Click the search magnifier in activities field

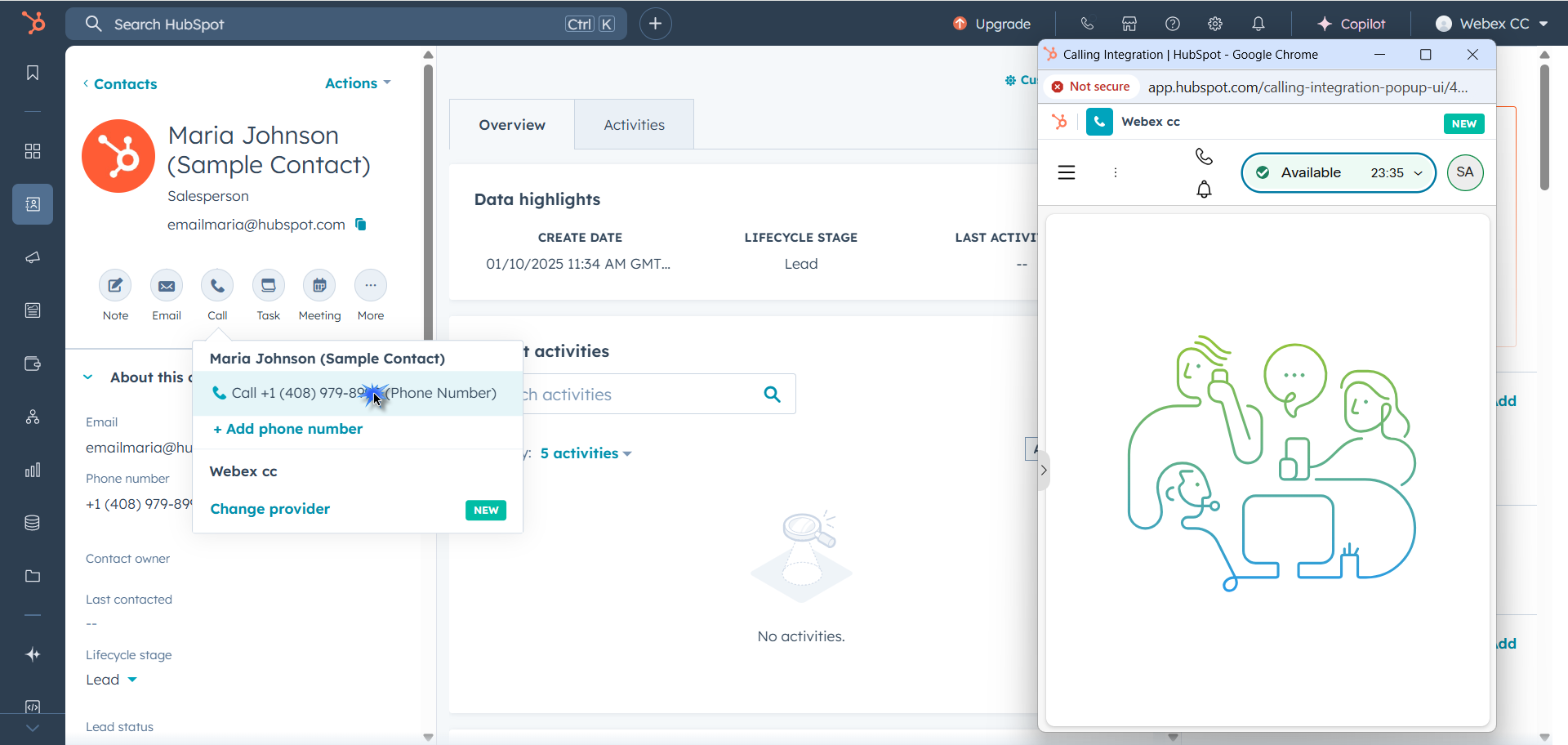[x=772, y=395]
